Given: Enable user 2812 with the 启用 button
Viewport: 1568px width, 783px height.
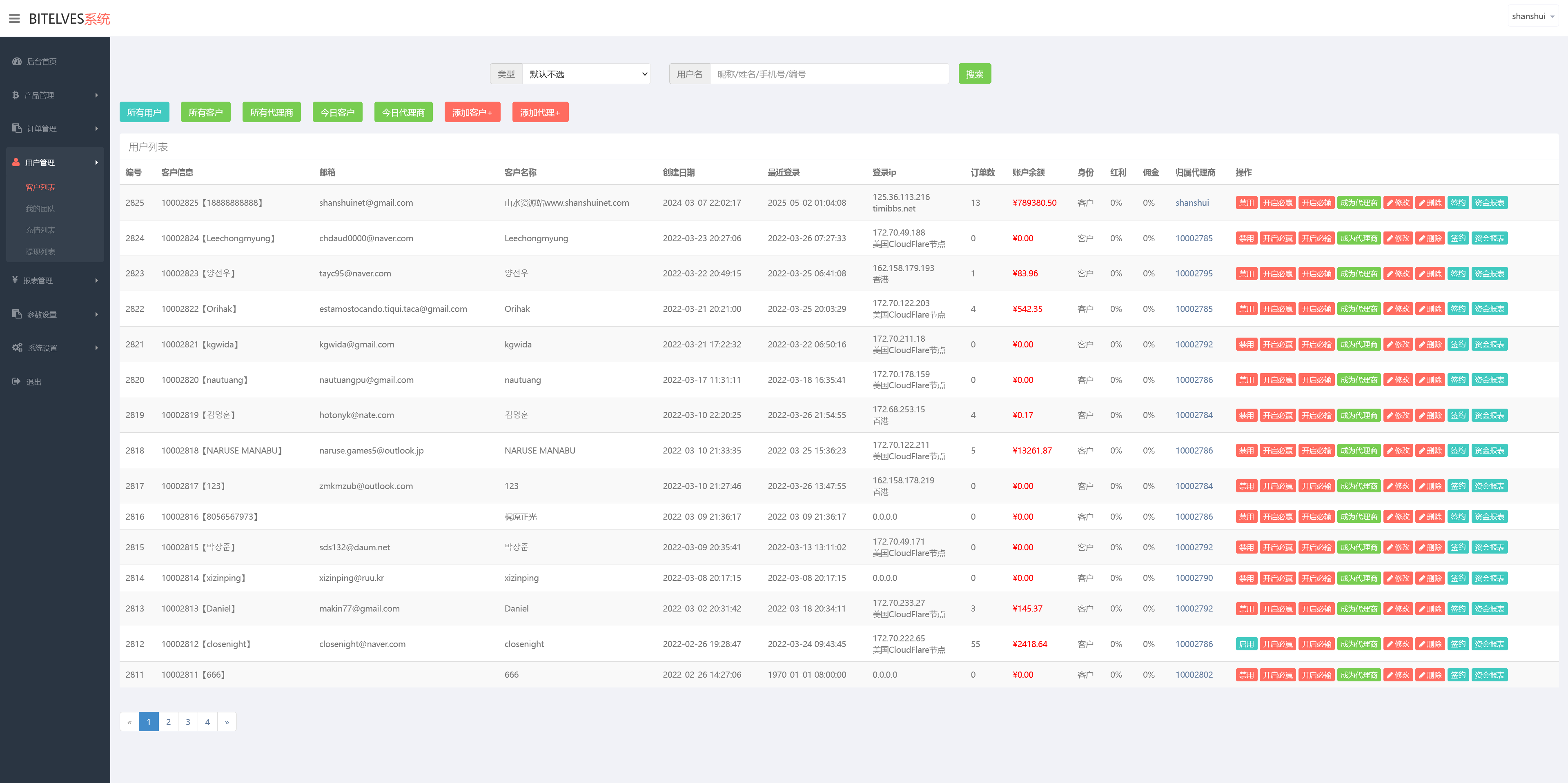Looking at the screenshot, I should tap(1246, 644).
